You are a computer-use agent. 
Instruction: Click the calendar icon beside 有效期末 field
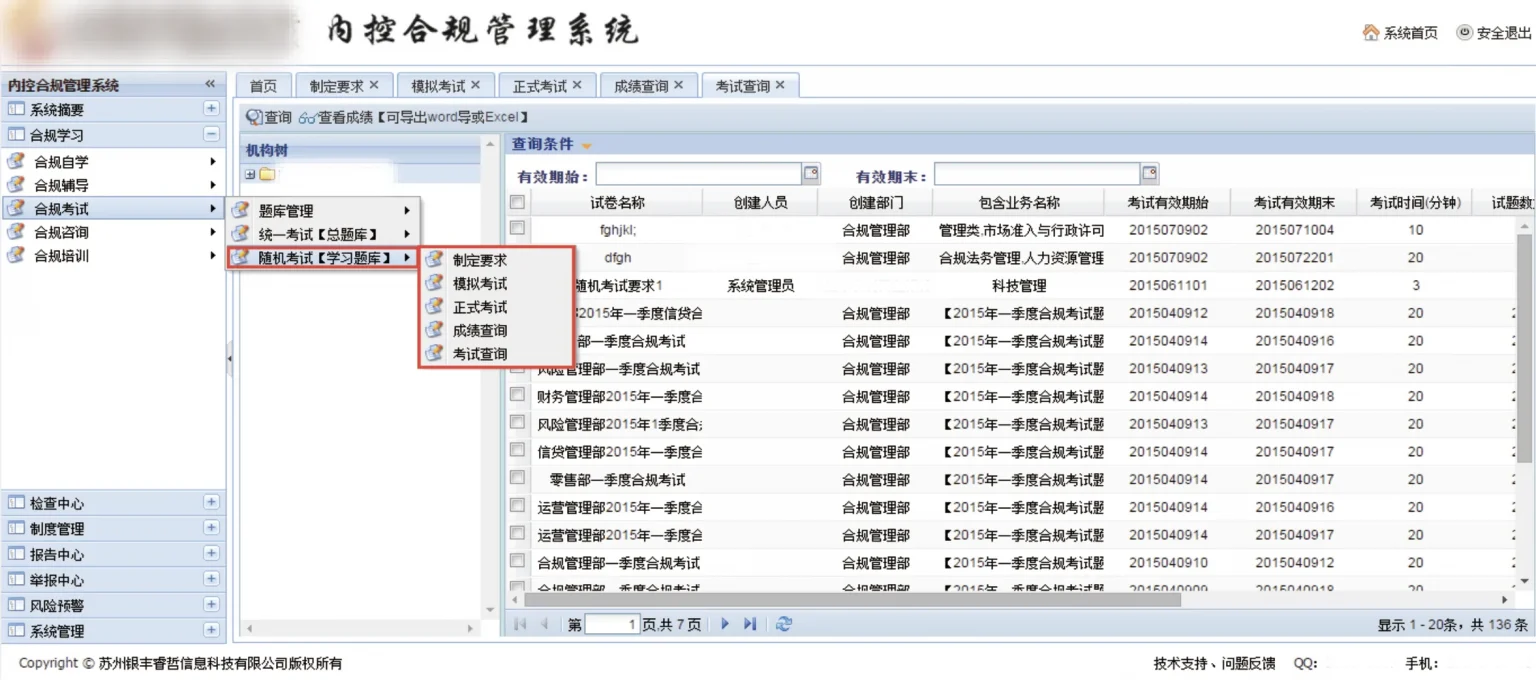point(1150,174)
